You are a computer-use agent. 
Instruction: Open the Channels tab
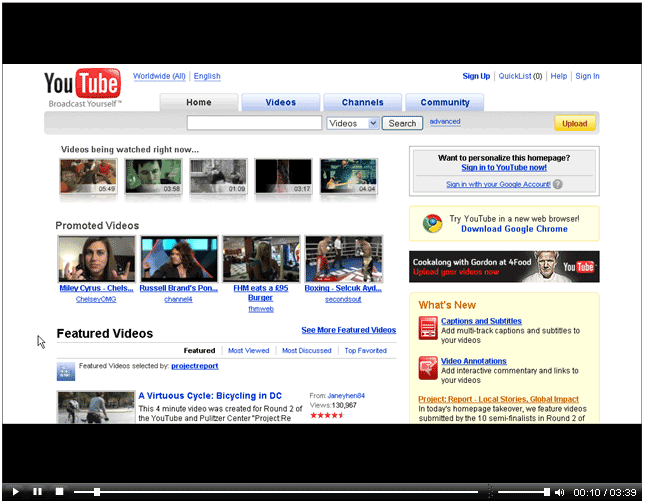(362, 102)
